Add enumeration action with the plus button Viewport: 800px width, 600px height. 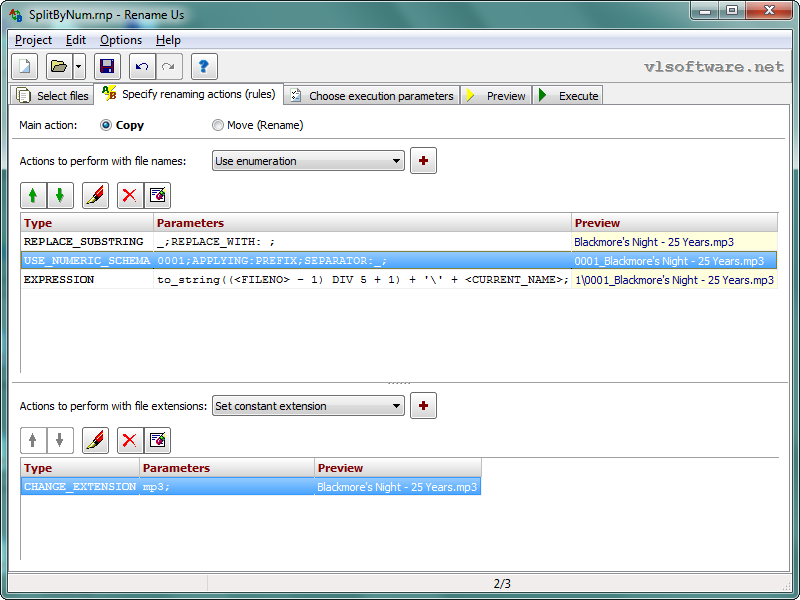coord(423,160)
